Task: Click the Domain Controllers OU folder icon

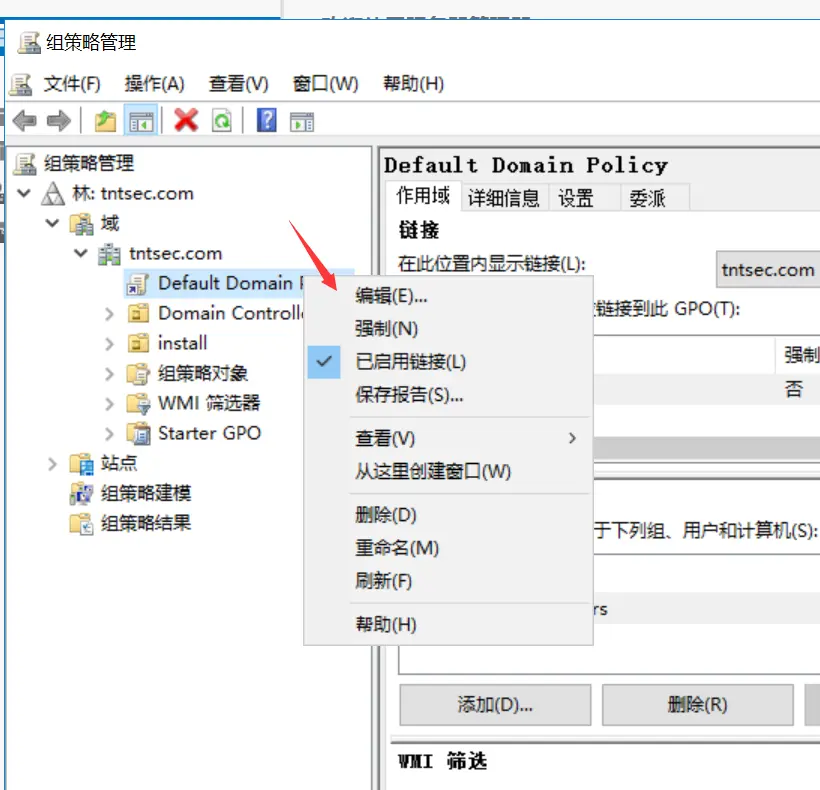Action: (138, 314)
